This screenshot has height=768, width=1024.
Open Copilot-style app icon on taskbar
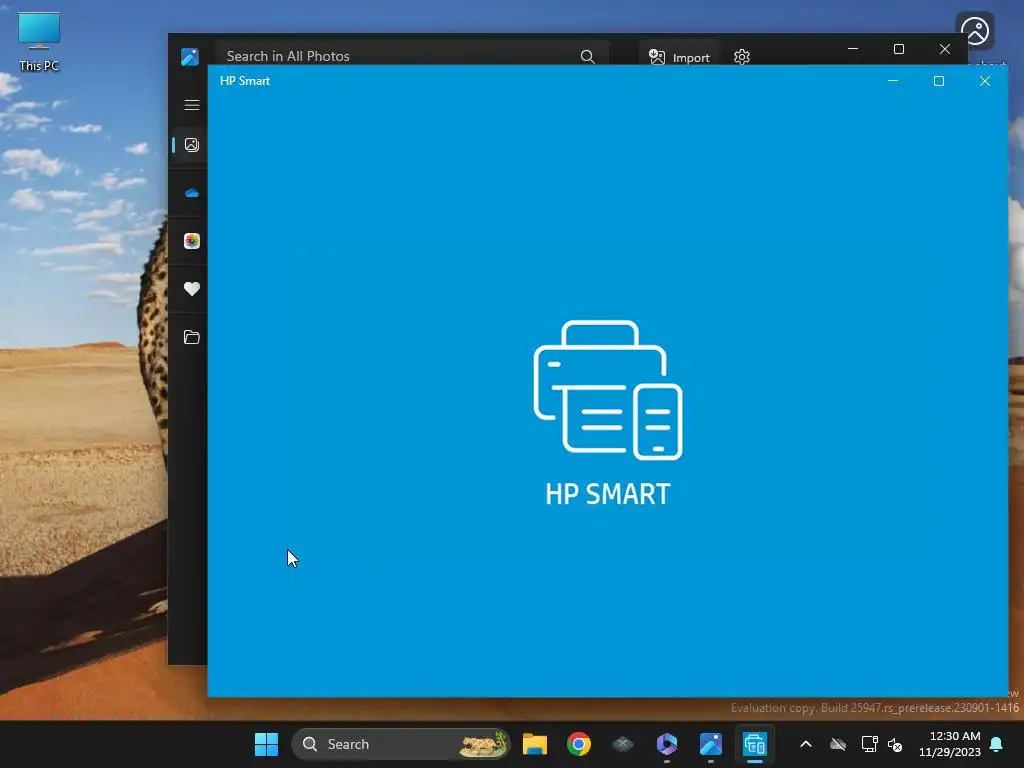667,744
